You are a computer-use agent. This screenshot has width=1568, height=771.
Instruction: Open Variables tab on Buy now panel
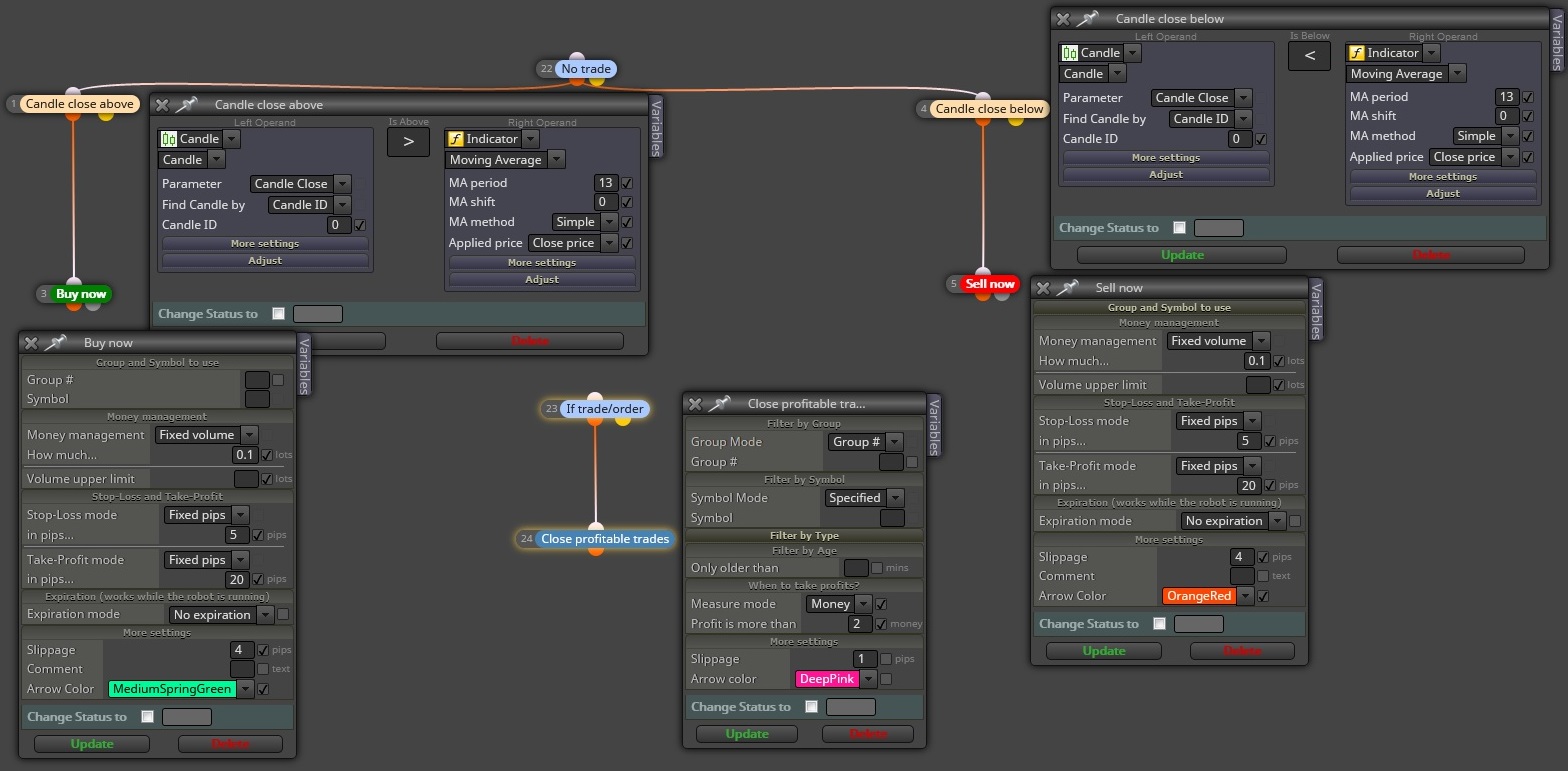[305, 365]
